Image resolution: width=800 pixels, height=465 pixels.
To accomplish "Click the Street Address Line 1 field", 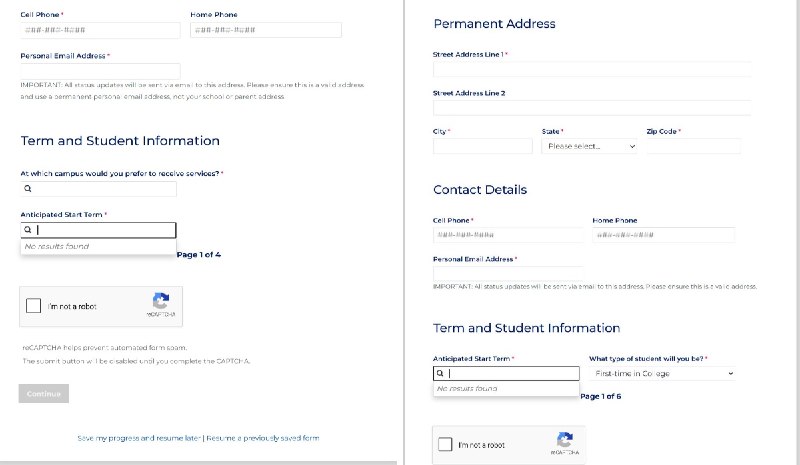I will (x=592, y=69).
